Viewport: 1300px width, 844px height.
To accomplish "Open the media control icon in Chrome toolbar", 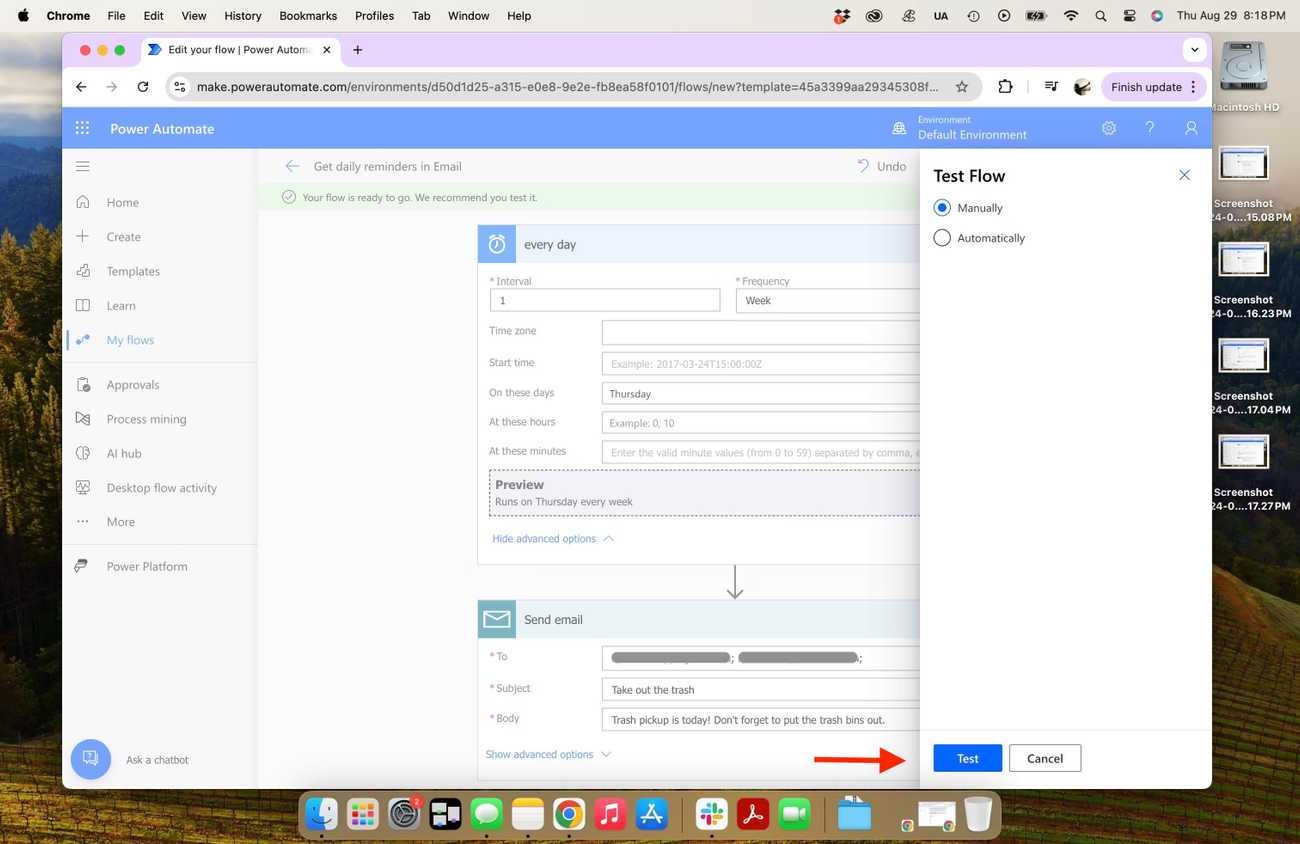I will 1050,87.
